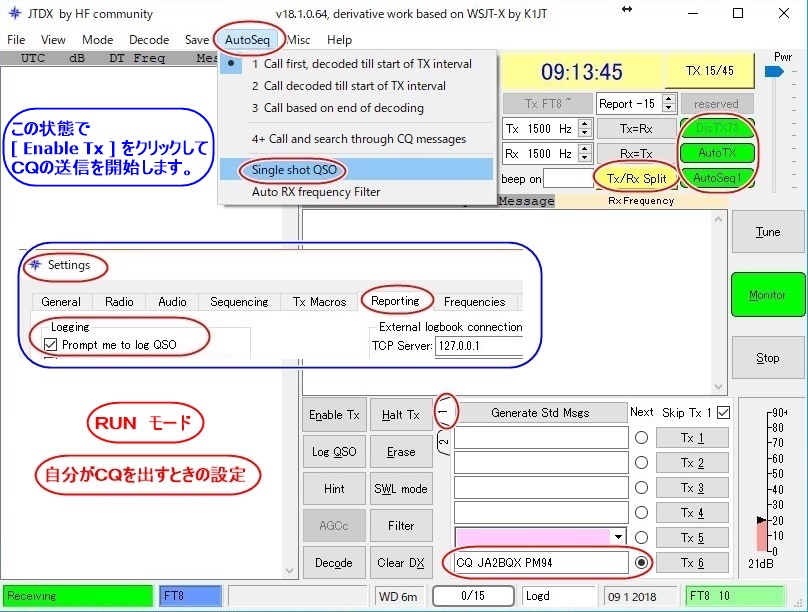
Task: Close the open AutoSeq menu
Action: (x=247, y=40)
